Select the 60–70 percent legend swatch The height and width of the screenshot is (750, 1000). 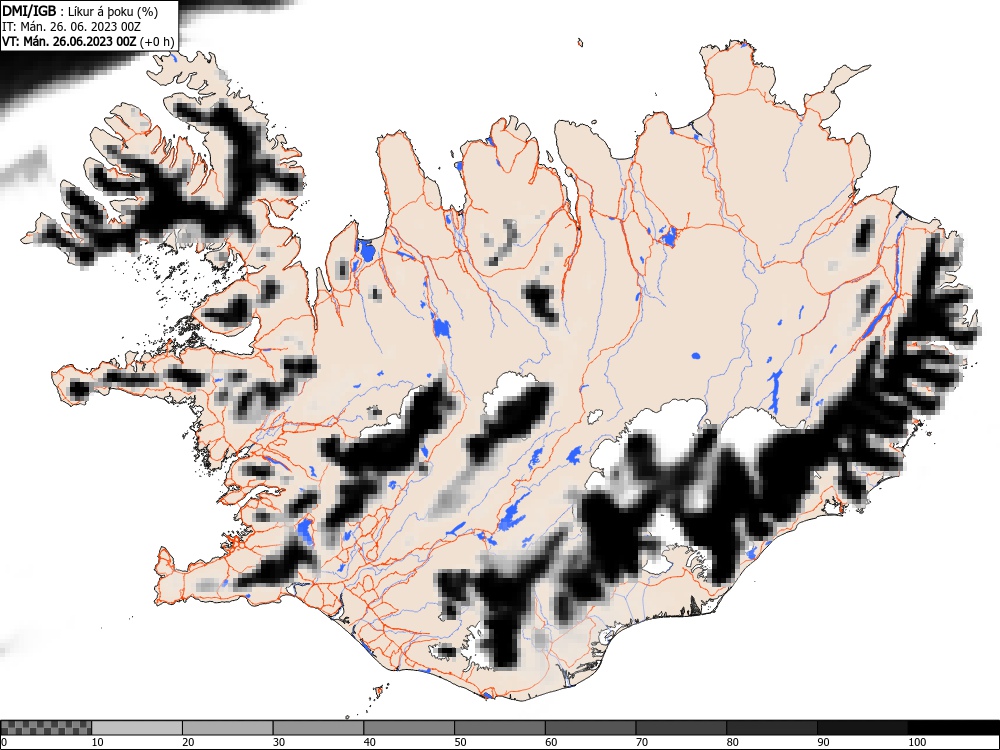click(591, 728)
